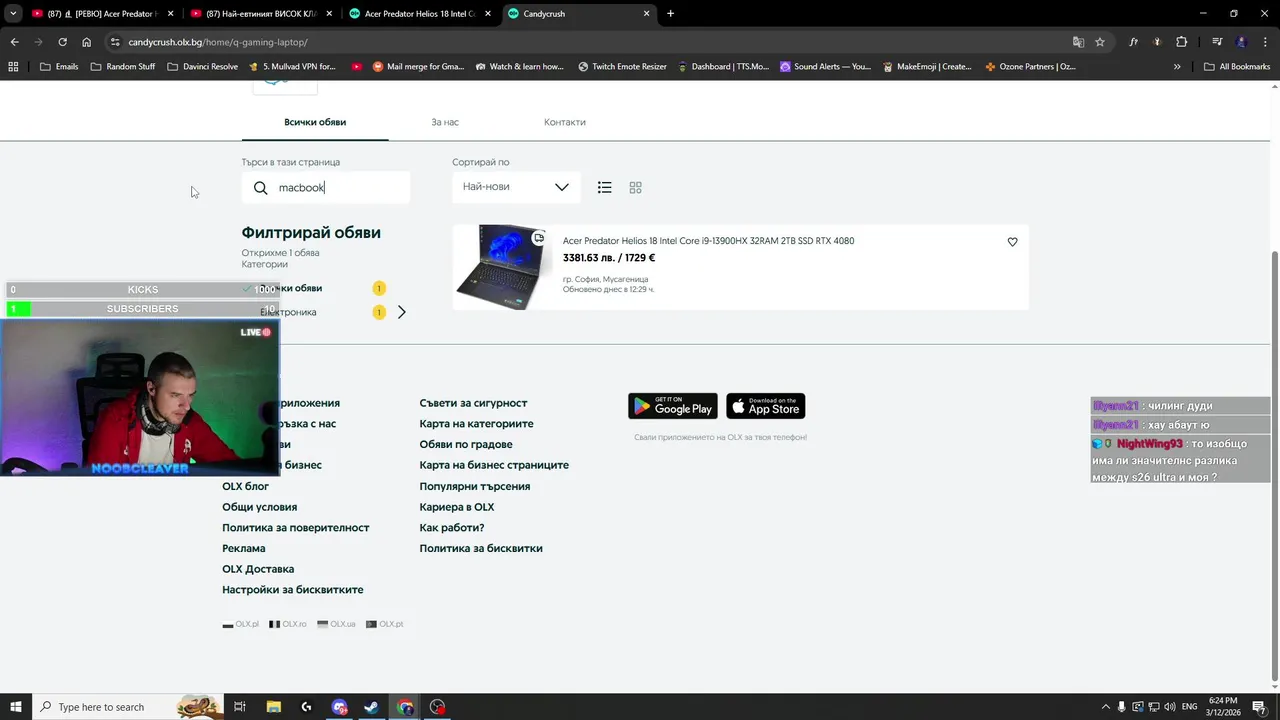The height and width of the screenshot is (720, 1280).
Task: Open Acer Predator Helios 18 listing title
Action: point(708,241)
